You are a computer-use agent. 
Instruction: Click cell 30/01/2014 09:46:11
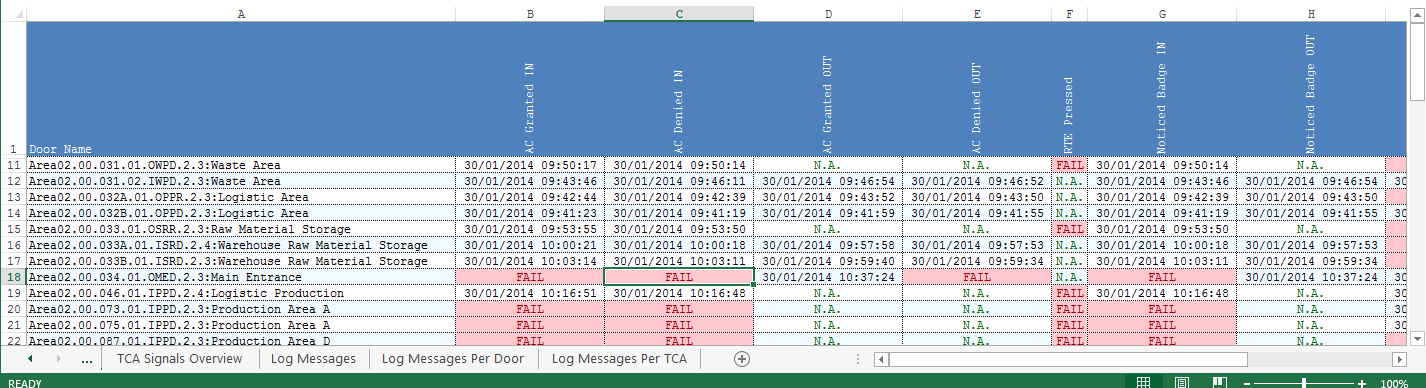[679, 181]
